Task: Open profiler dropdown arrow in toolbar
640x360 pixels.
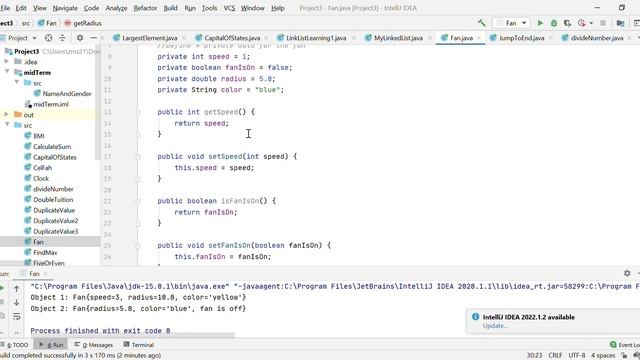Action: (x=591, y=23)
